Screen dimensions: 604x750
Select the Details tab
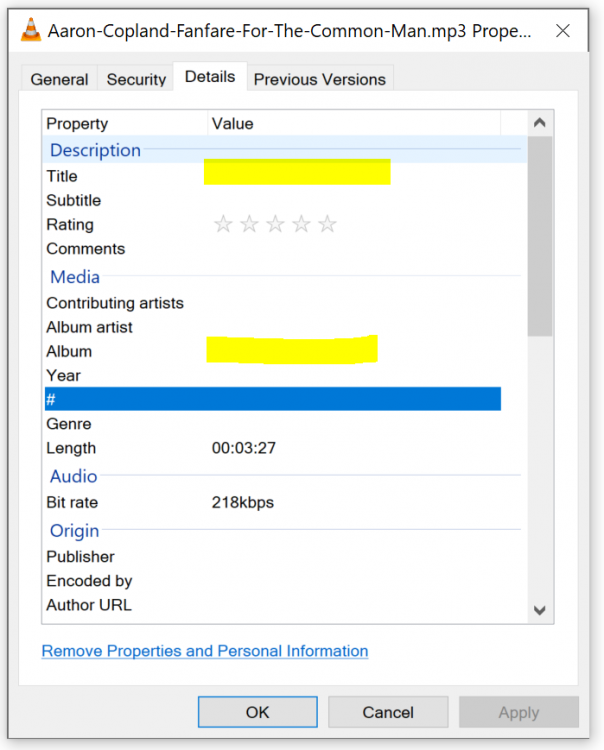click(x=210, y=77)
